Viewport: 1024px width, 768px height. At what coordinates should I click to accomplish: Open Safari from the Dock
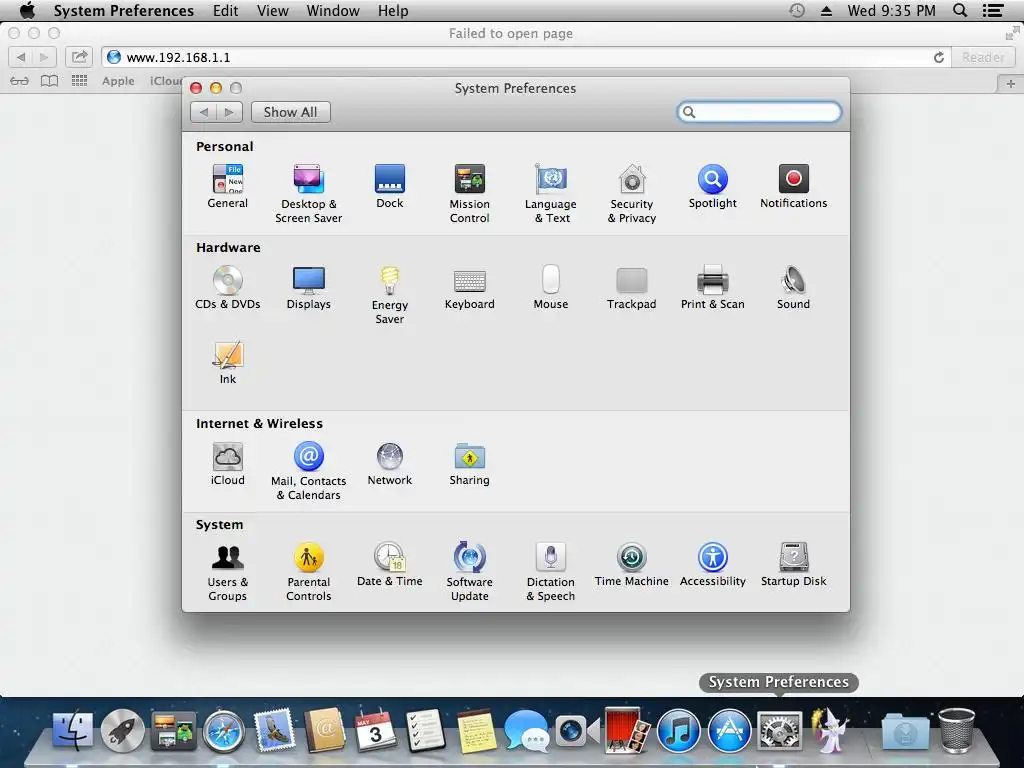coord(223,730)
